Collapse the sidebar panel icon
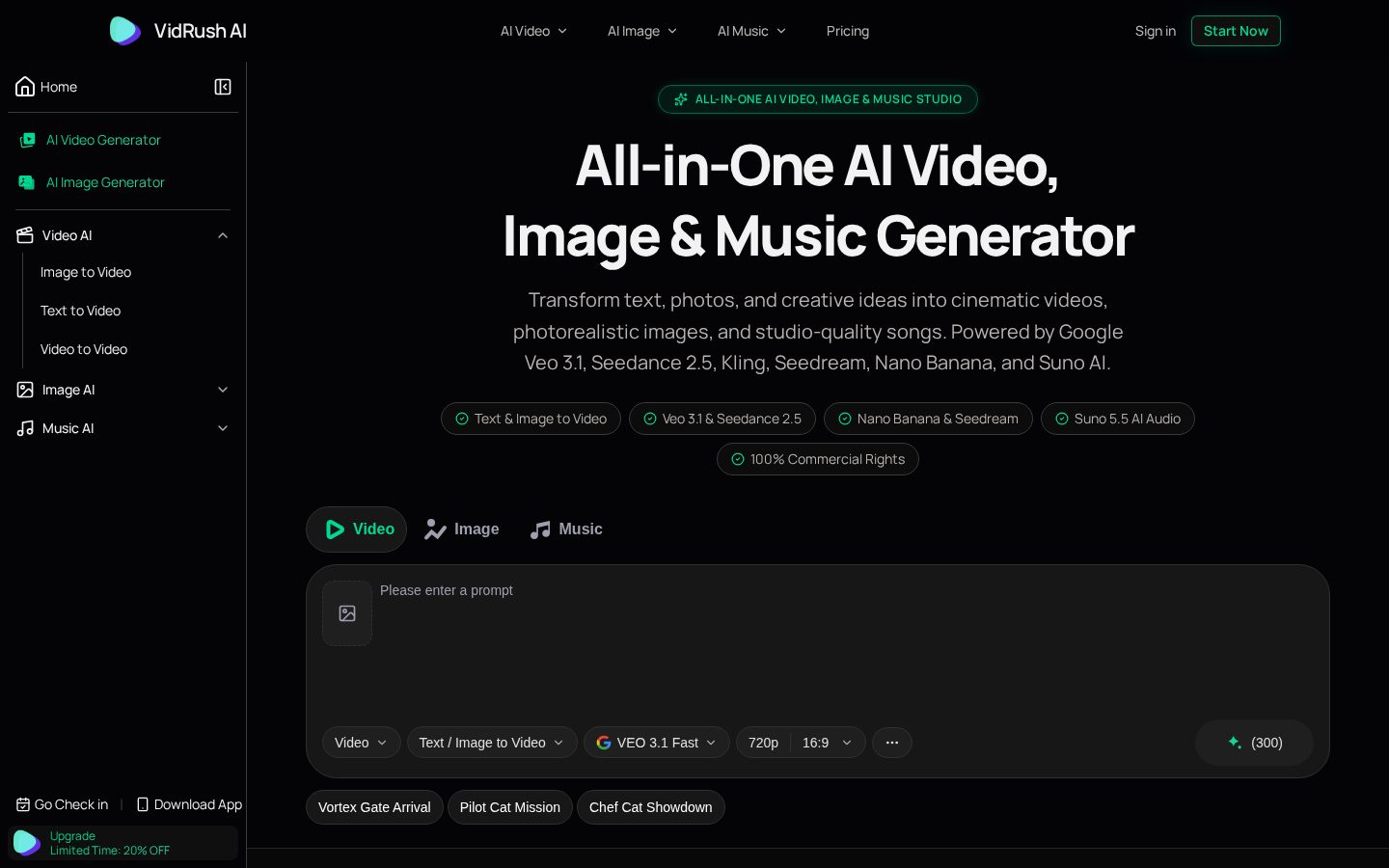 tap(223, 87)
